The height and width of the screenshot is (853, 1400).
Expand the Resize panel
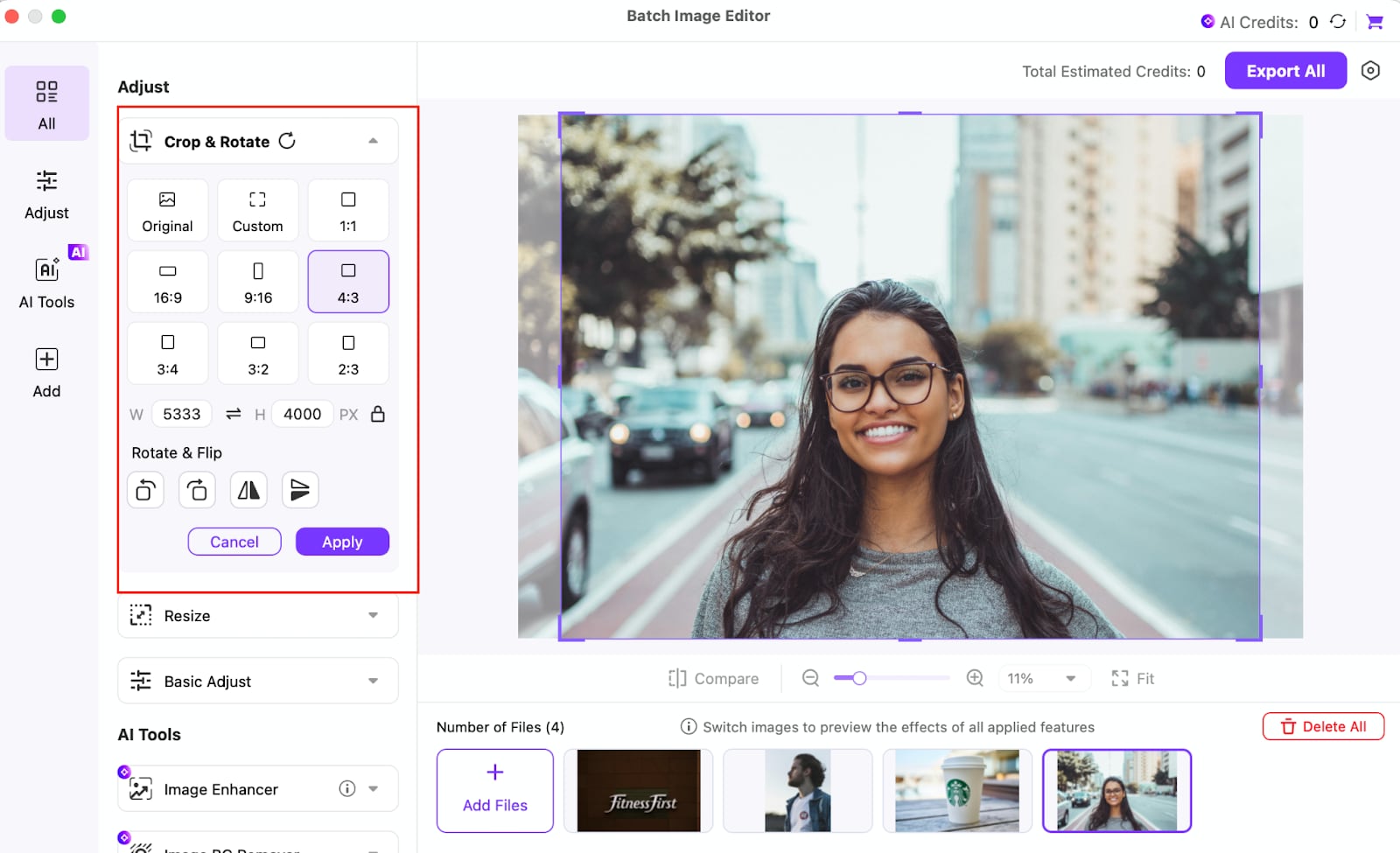point(258,616)
